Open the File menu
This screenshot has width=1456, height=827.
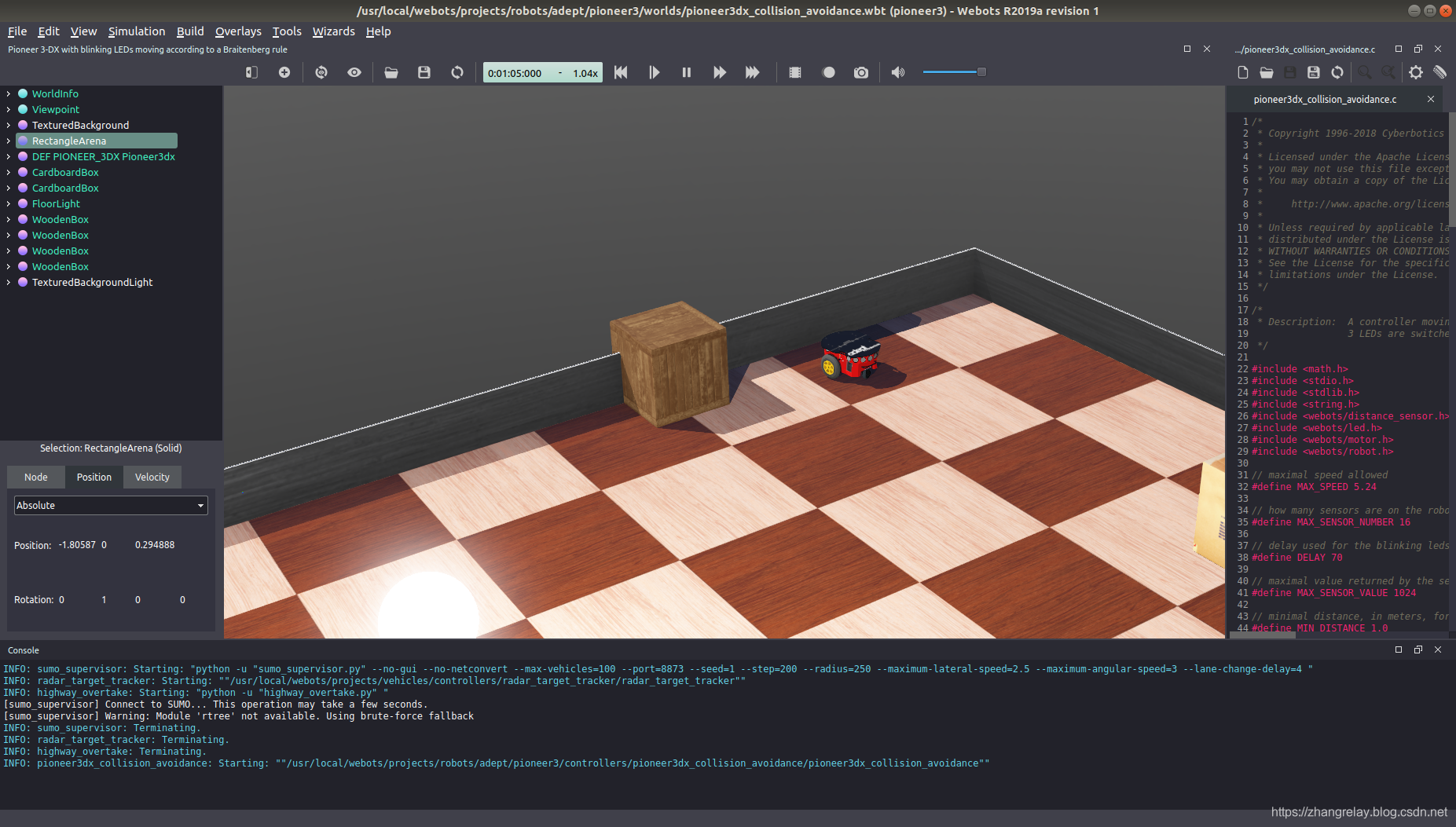coord(17,31)
